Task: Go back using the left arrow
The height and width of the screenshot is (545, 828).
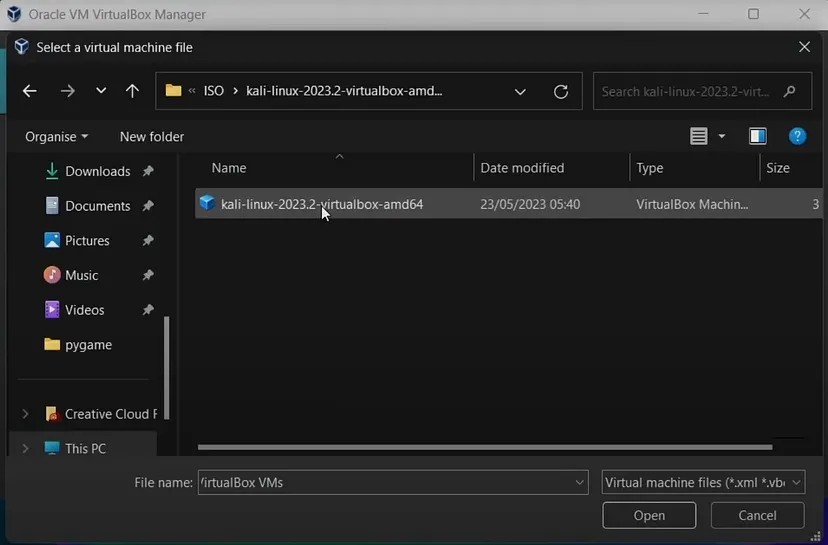Action: (30, 91)
